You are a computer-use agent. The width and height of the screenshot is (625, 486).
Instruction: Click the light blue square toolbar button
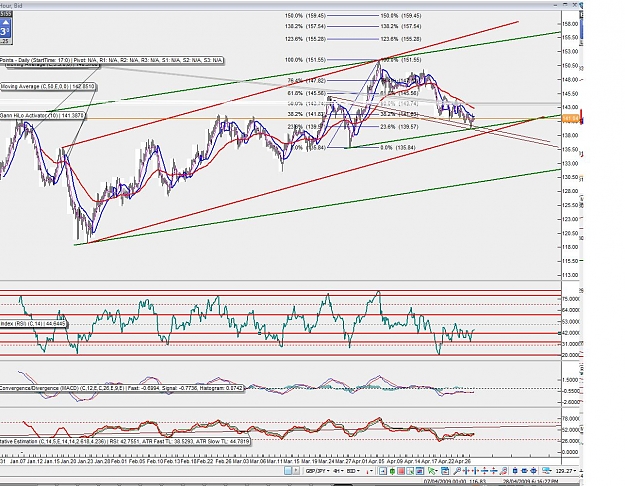(288, 471)
